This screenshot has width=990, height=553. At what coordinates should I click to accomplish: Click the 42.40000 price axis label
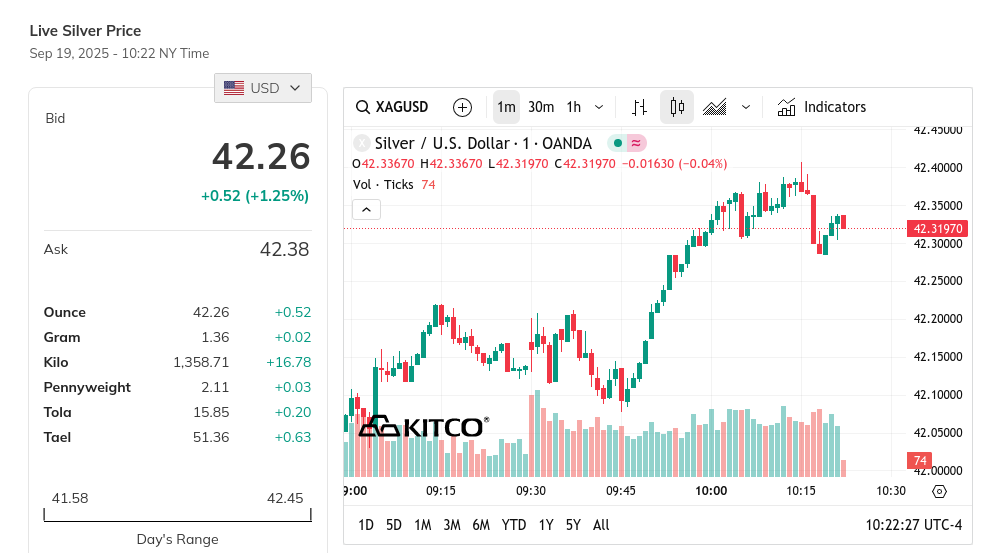coord(938,168)
